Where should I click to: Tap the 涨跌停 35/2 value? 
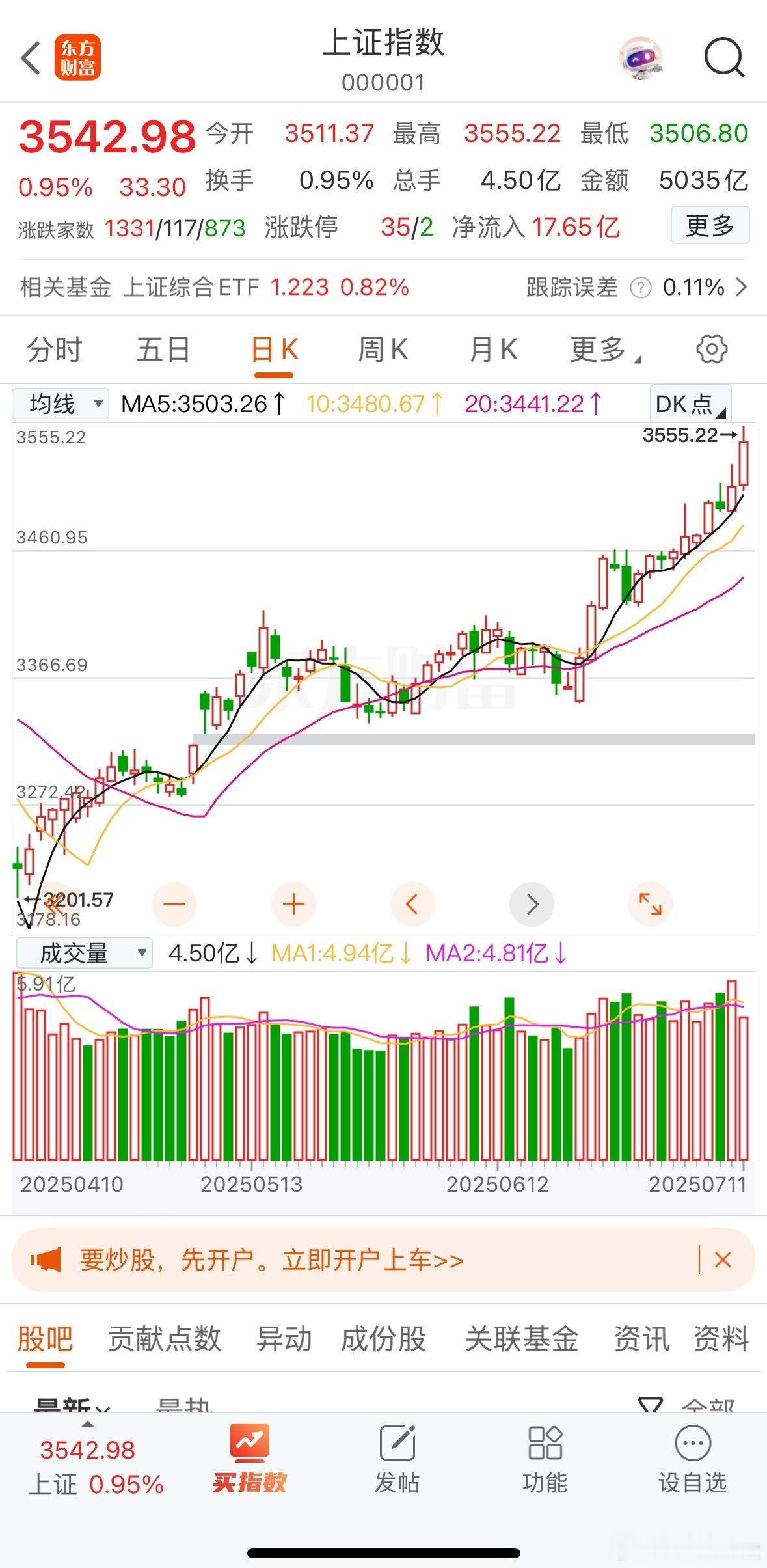[407, 227]
